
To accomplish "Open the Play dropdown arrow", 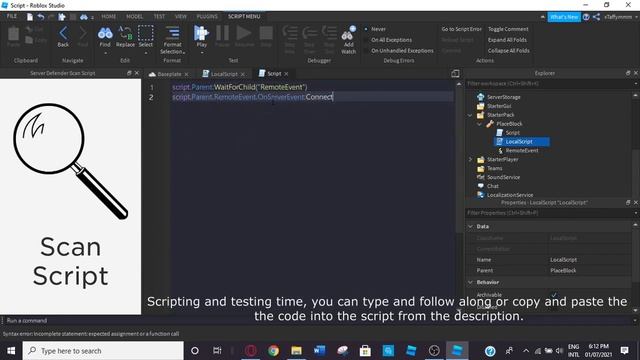I will [202, 53].
